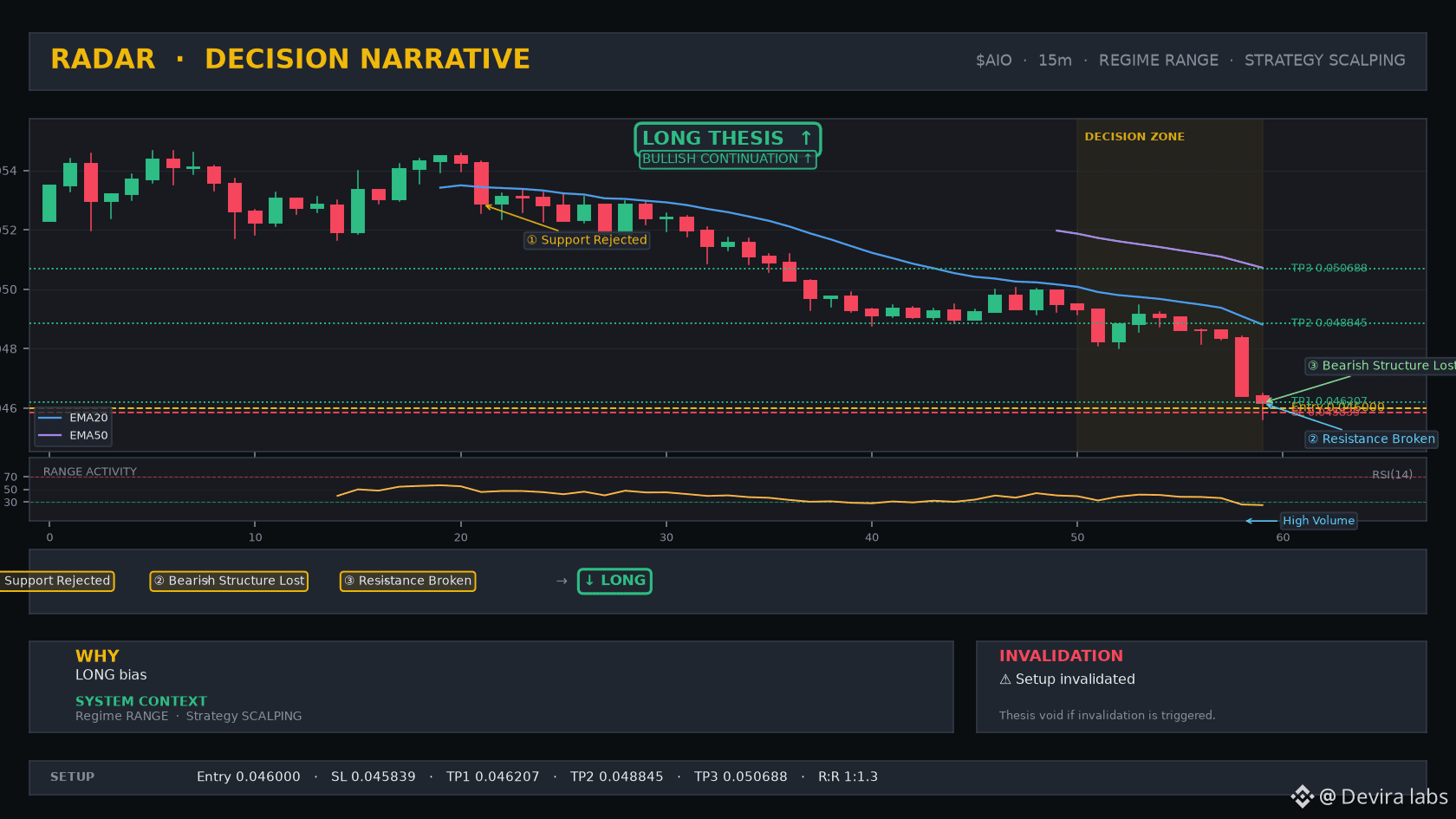The image size is (1456, 819).
Task: Click the TP2 0.048845 price line label
Action: click(x=1329, y=322)
